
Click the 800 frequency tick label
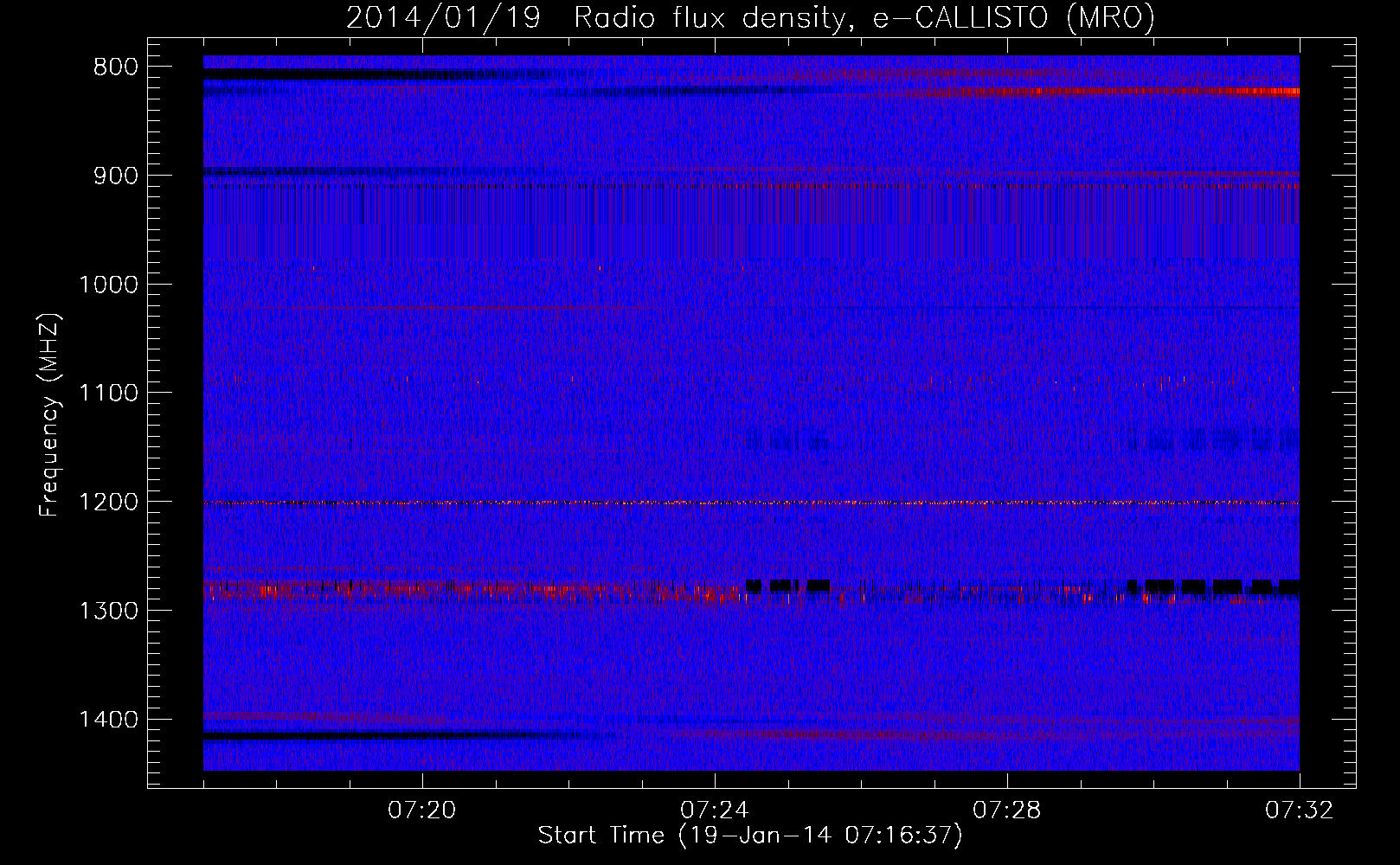(114, 67)
